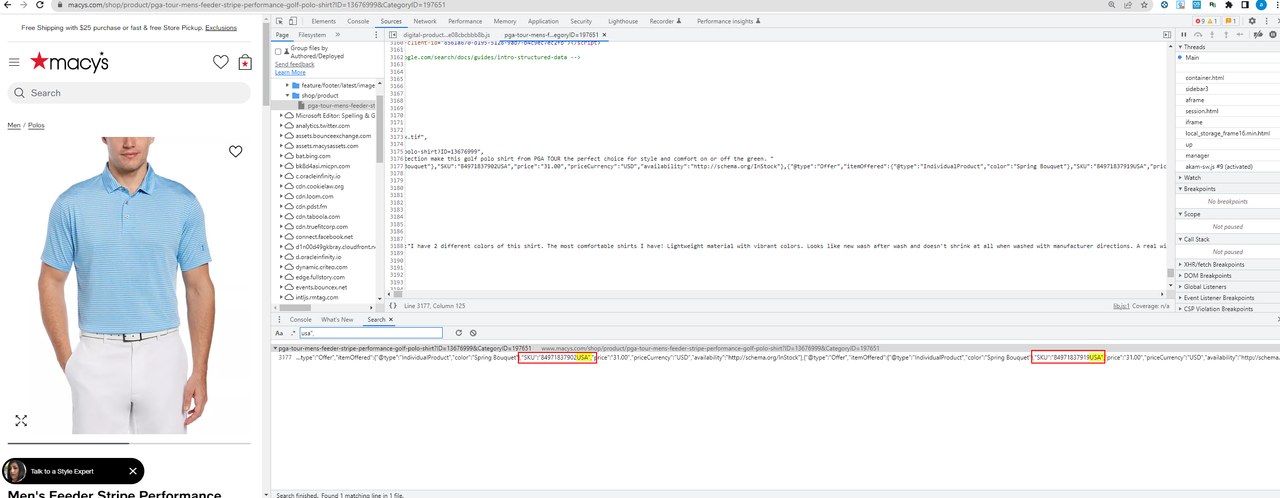Viewport: 1280px width, 498px height.
Task: Select the Filesystem pane tab
Action: click(312, 35)
